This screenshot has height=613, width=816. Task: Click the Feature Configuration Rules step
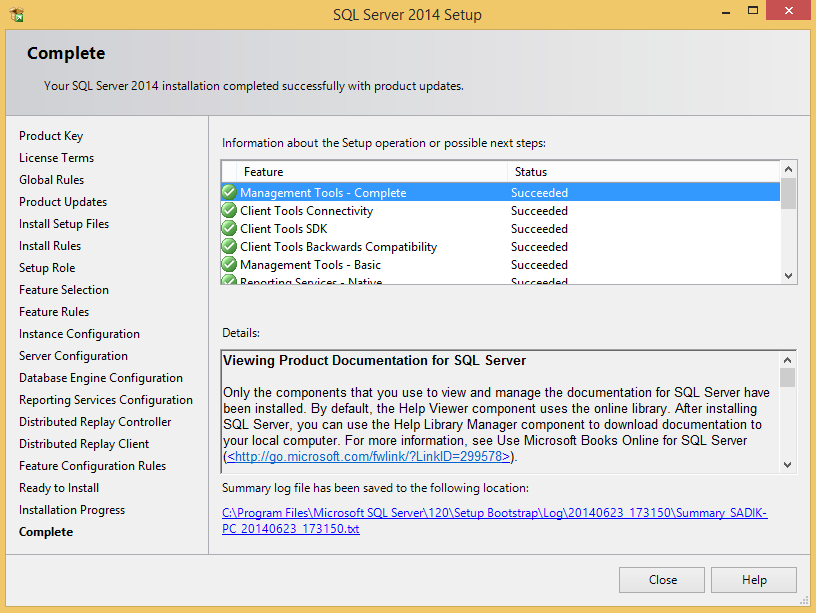click(93, 466)
